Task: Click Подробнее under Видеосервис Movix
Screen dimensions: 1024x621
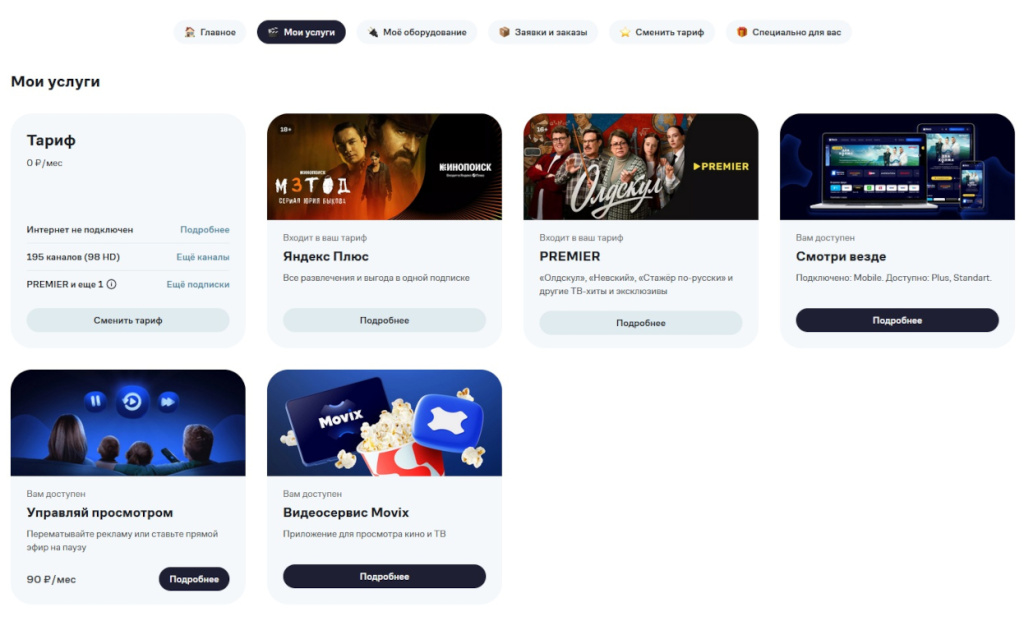Action: [x=384, y=576]
